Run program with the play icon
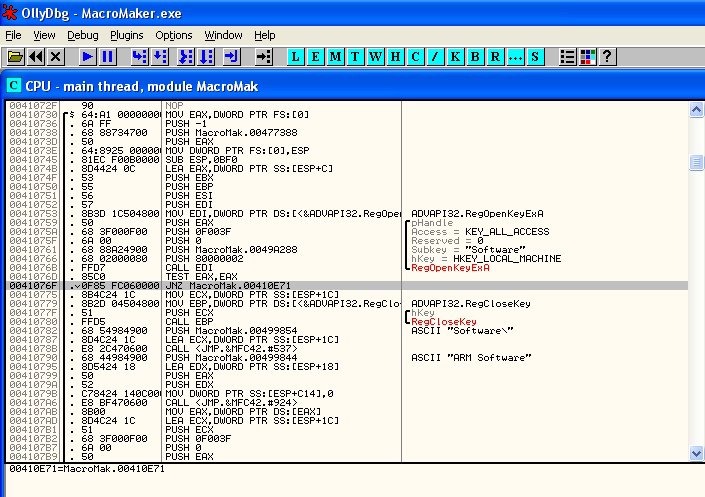The width and height of the screenshot is (705, 497). (x=87, y=57)
